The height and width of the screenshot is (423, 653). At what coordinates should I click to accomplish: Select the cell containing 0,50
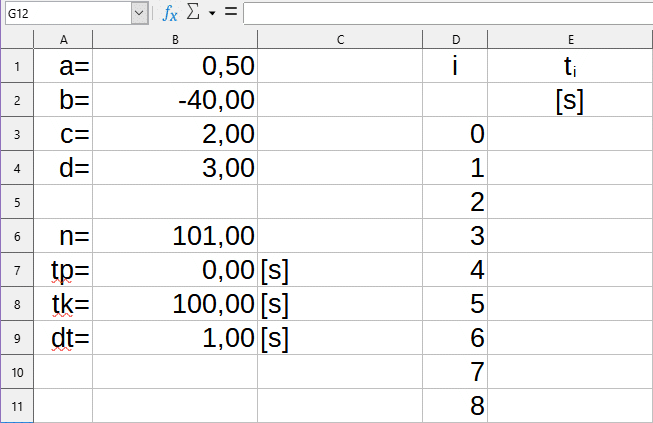coord(175,67)
